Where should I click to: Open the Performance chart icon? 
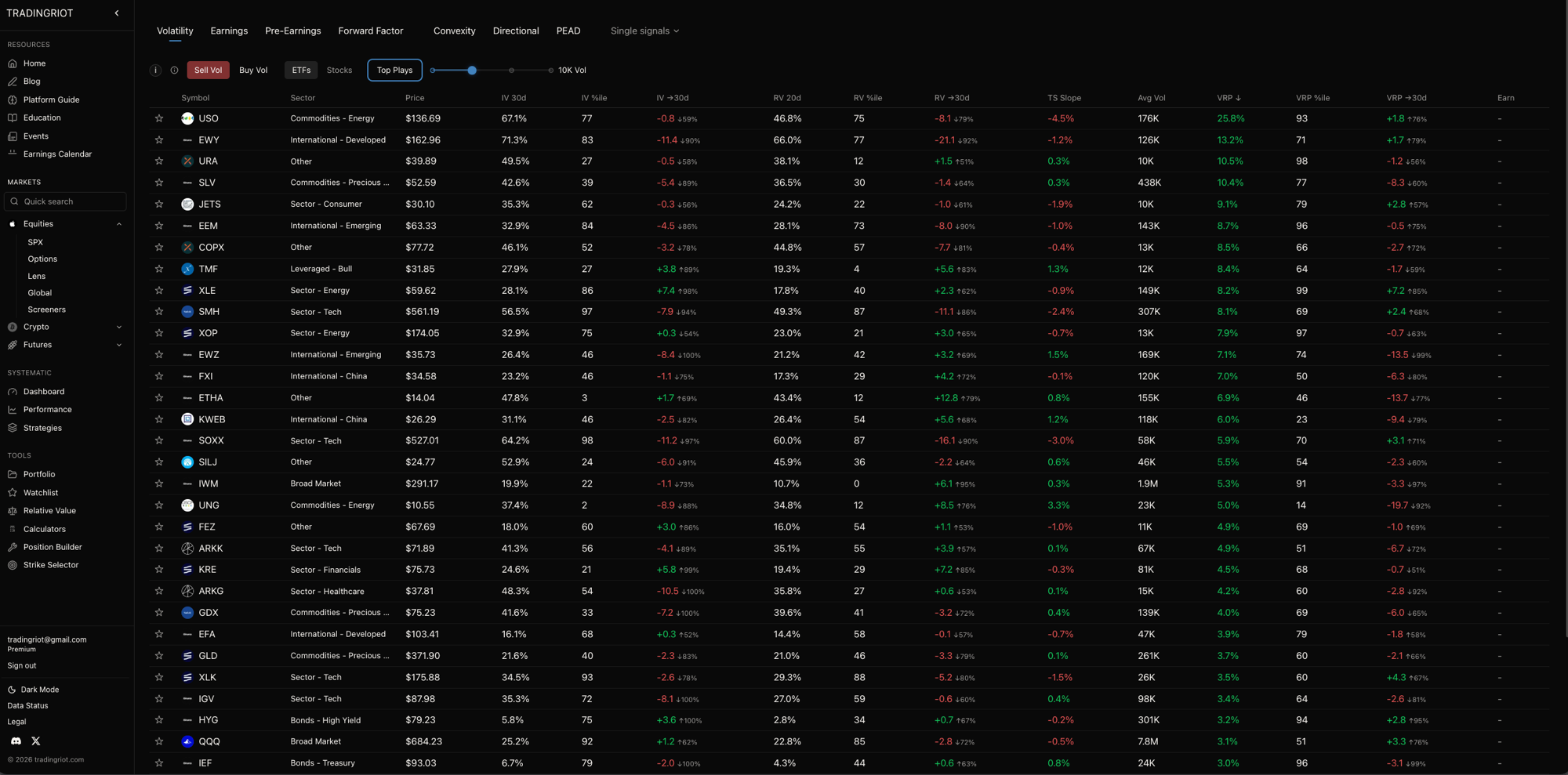coord(13,410)
